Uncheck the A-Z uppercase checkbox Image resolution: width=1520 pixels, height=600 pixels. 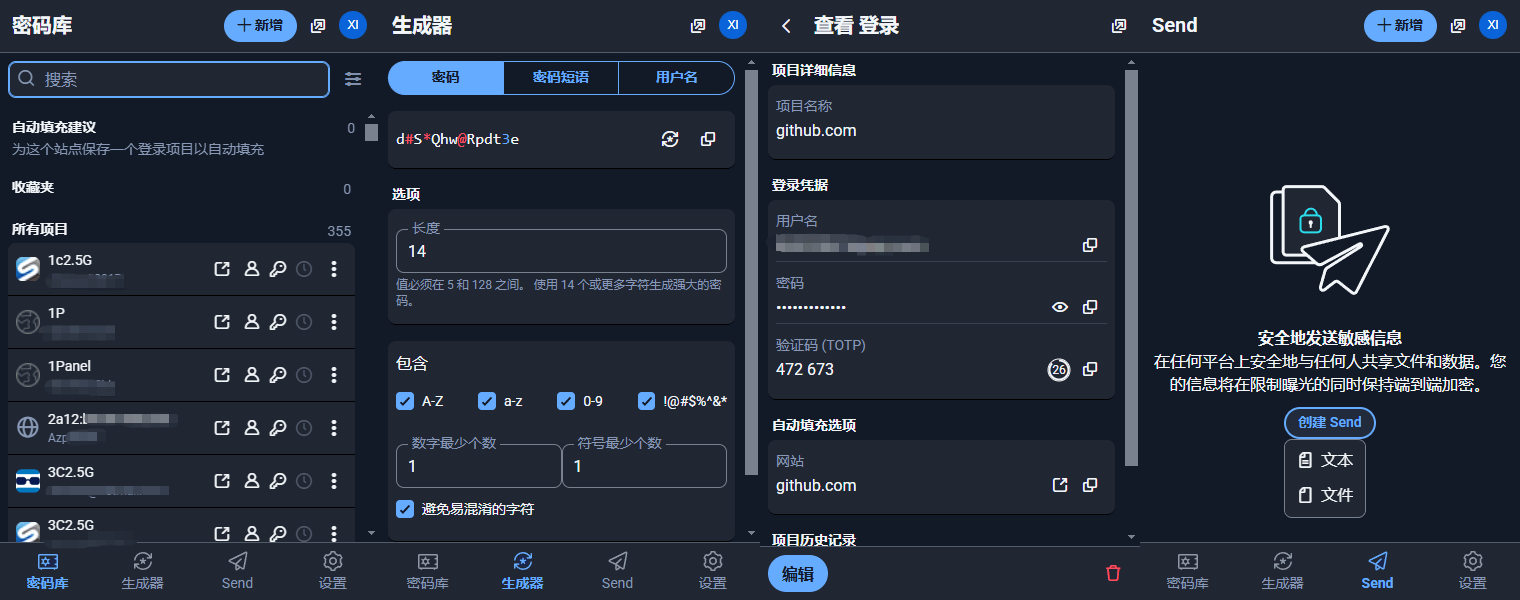[405, 401]
